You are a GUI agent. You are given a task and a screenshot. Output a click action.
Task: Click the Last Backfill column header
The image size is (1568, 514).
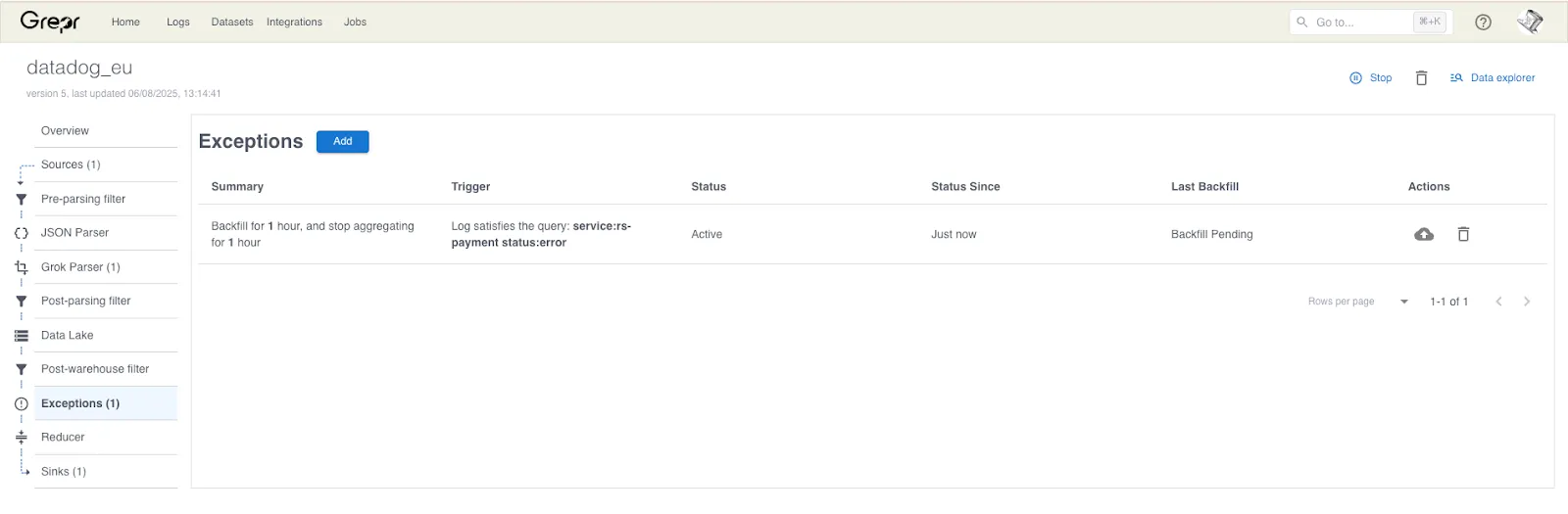tap(1204, 187)
